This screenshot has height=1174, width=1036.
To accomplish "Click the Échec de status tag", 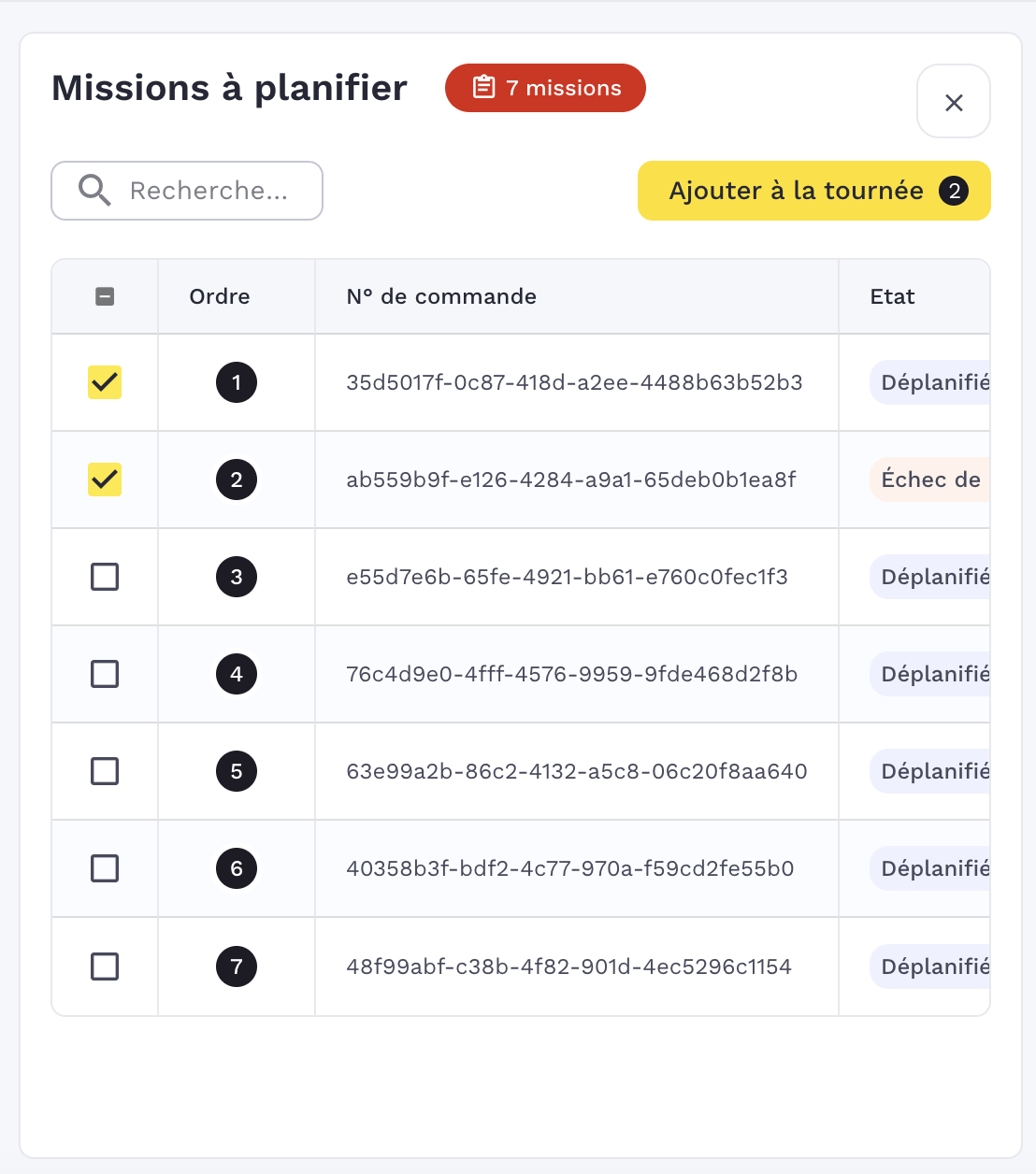I will pyautogui.click(x=930, y=480).
